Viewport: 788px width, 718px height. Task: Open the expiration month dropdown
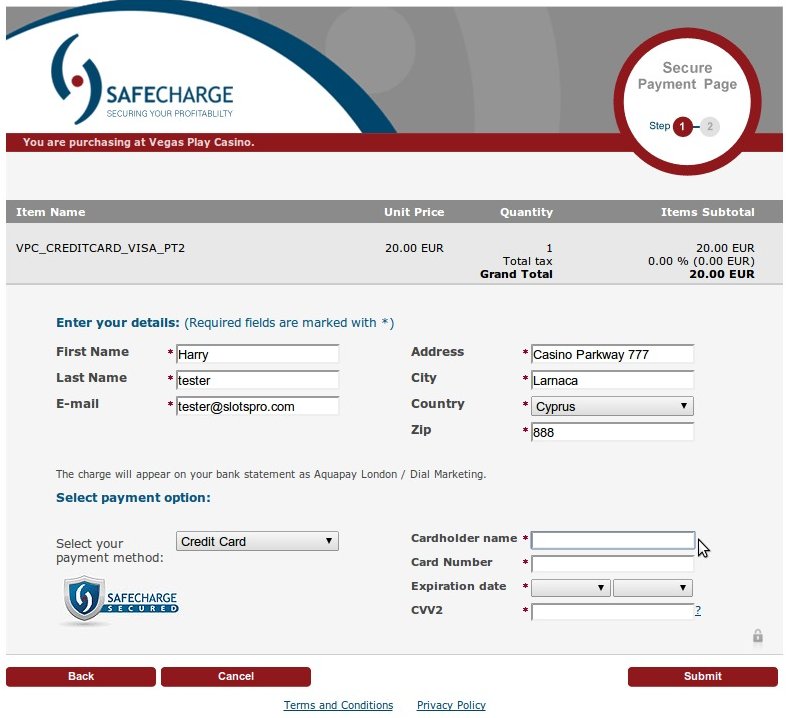coord(570,589)
